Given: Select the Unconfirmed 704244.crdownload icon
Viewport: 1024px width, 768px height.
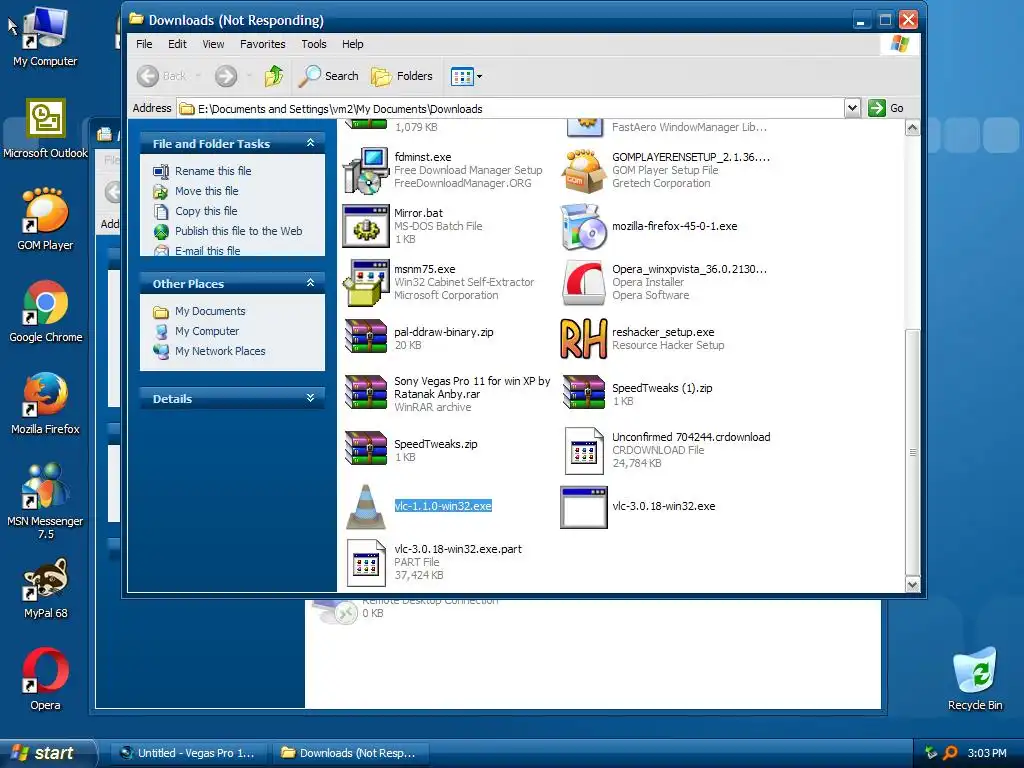Looking at the screenshot, I should click(583, 451).
